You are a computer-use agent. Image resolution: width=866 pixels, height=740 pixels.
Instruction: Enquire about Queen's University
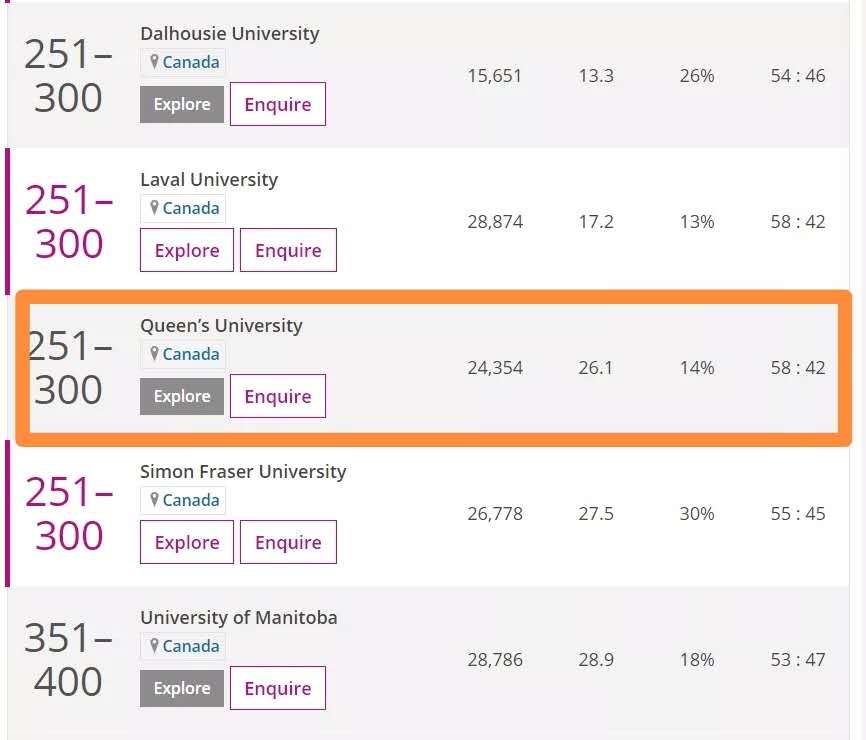coord(278,397)
